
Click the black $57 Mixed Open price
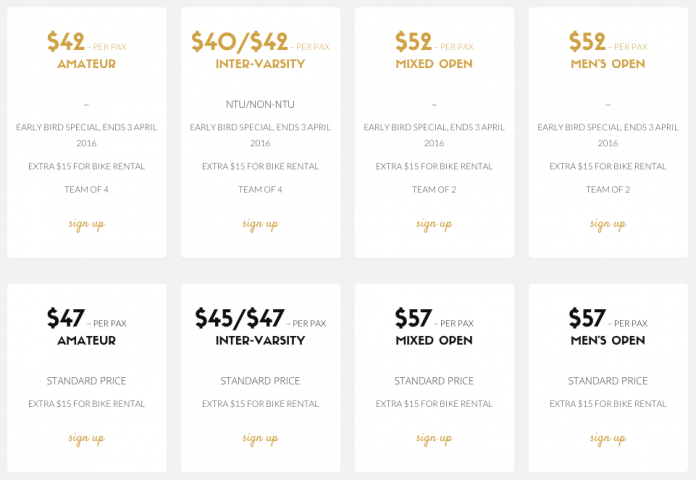(x=413, y=318)
